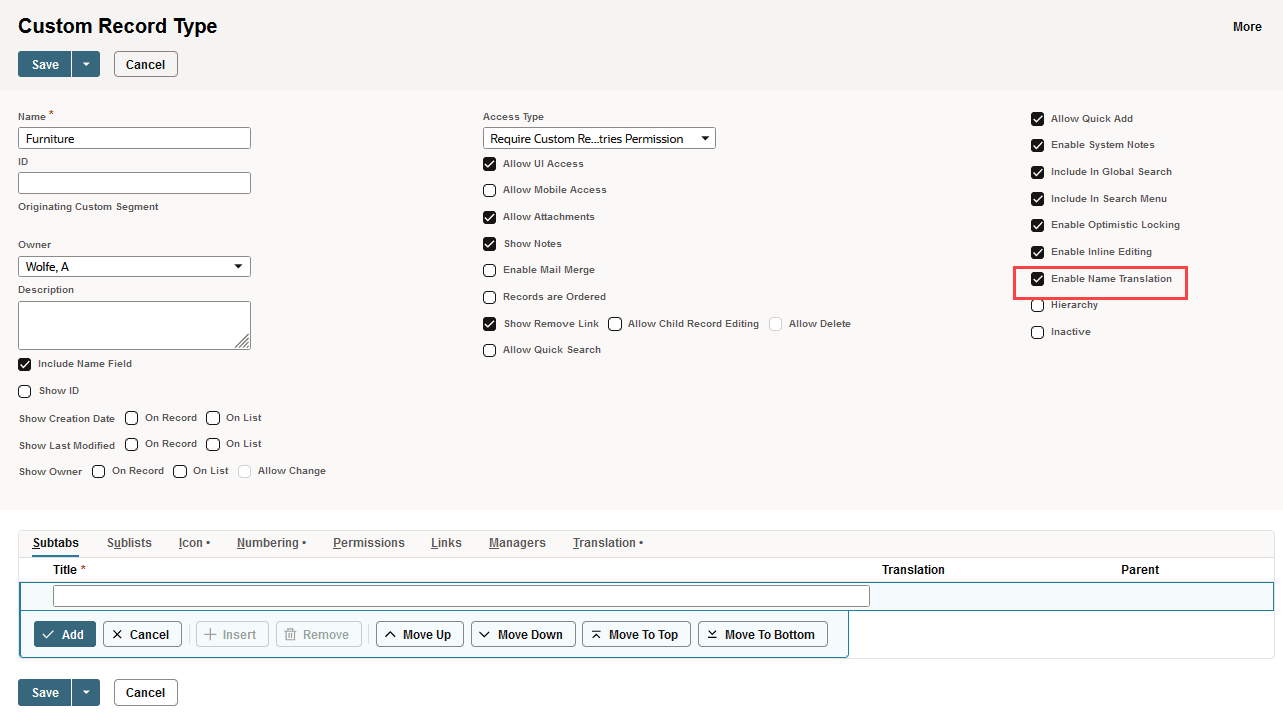1283x723 pixels.
Task: Toggle Include Name Field checkbox
Action: click(25, 364)
